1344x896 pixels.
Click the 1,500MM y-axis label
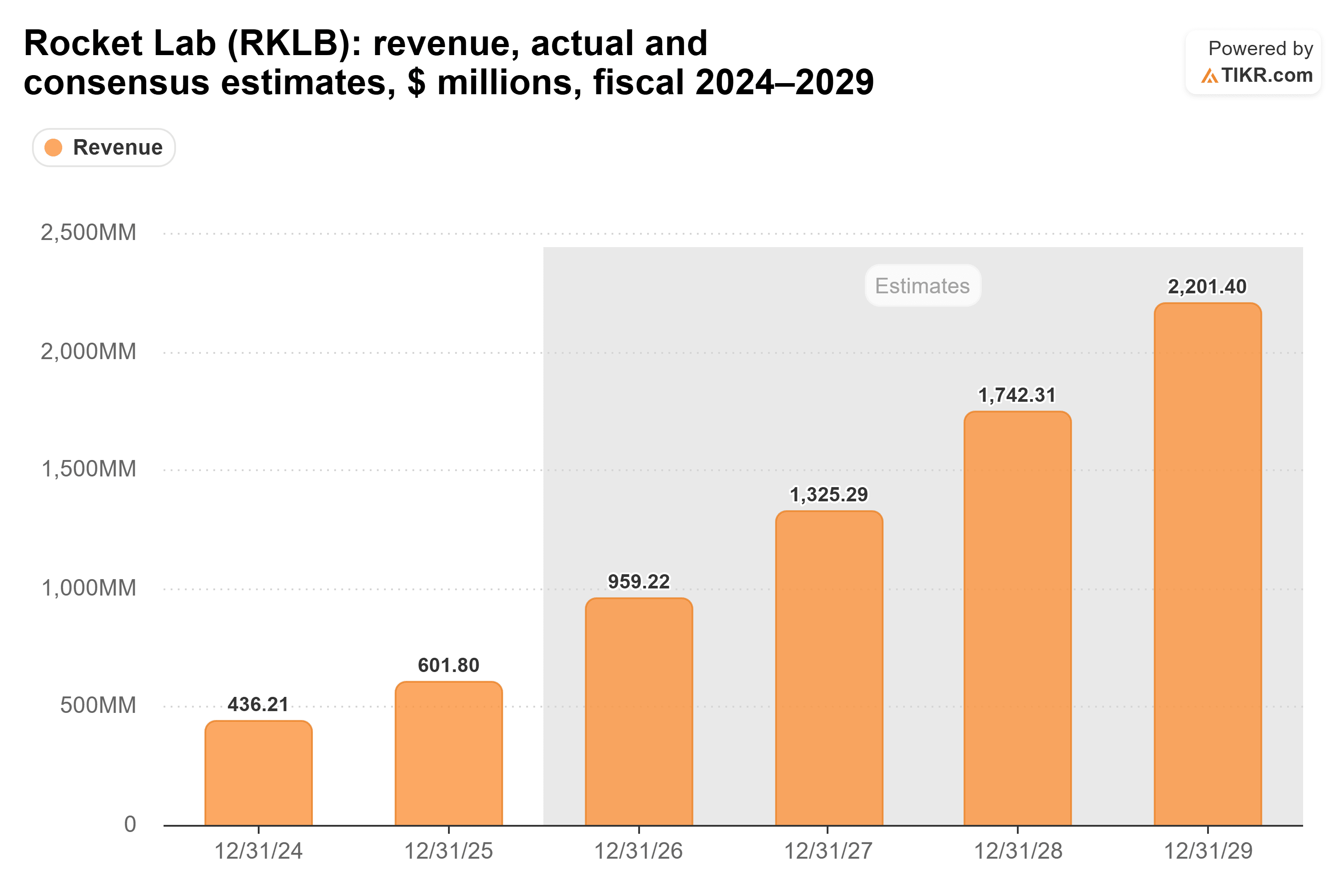(x=89, y=470)
